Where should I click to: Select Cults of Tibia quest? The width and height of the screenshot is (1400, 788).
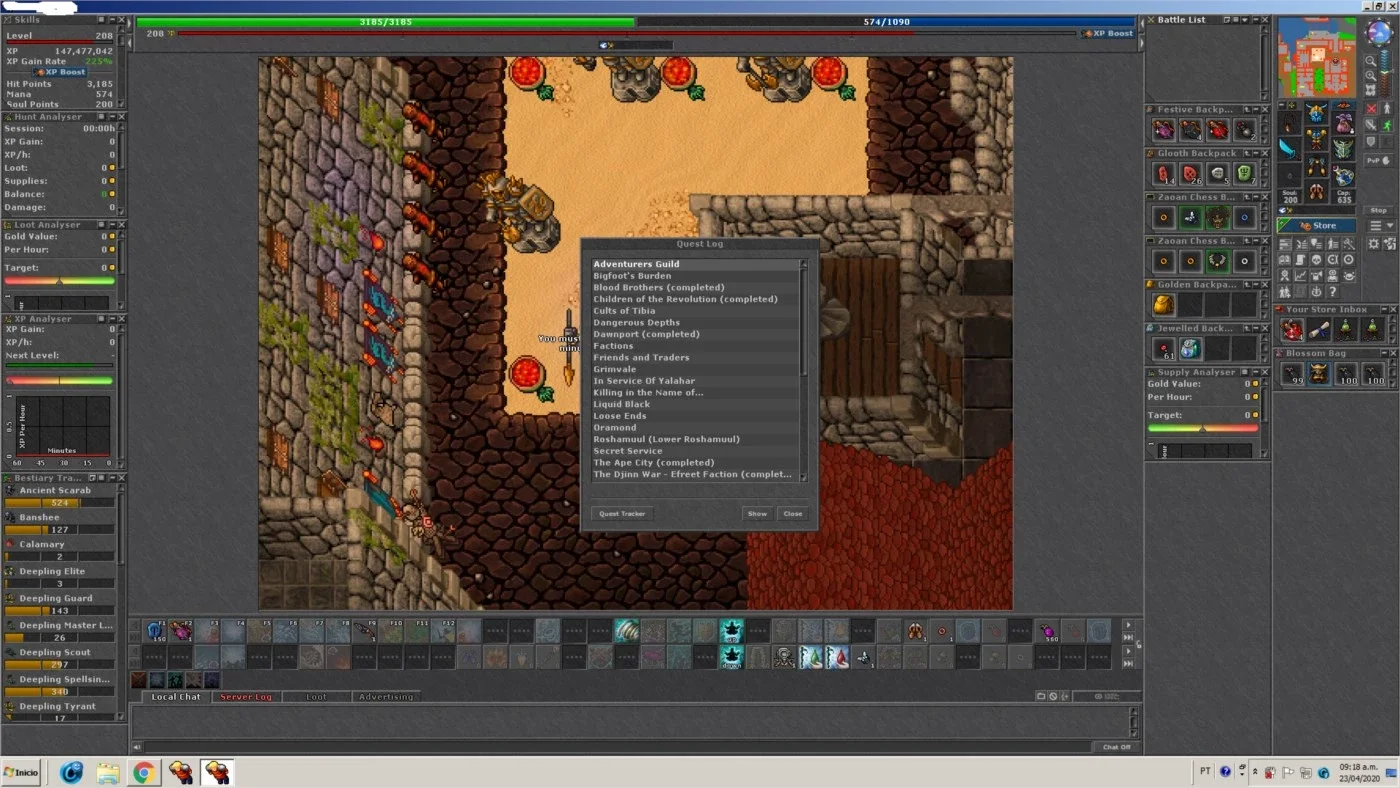coord(696,311)
